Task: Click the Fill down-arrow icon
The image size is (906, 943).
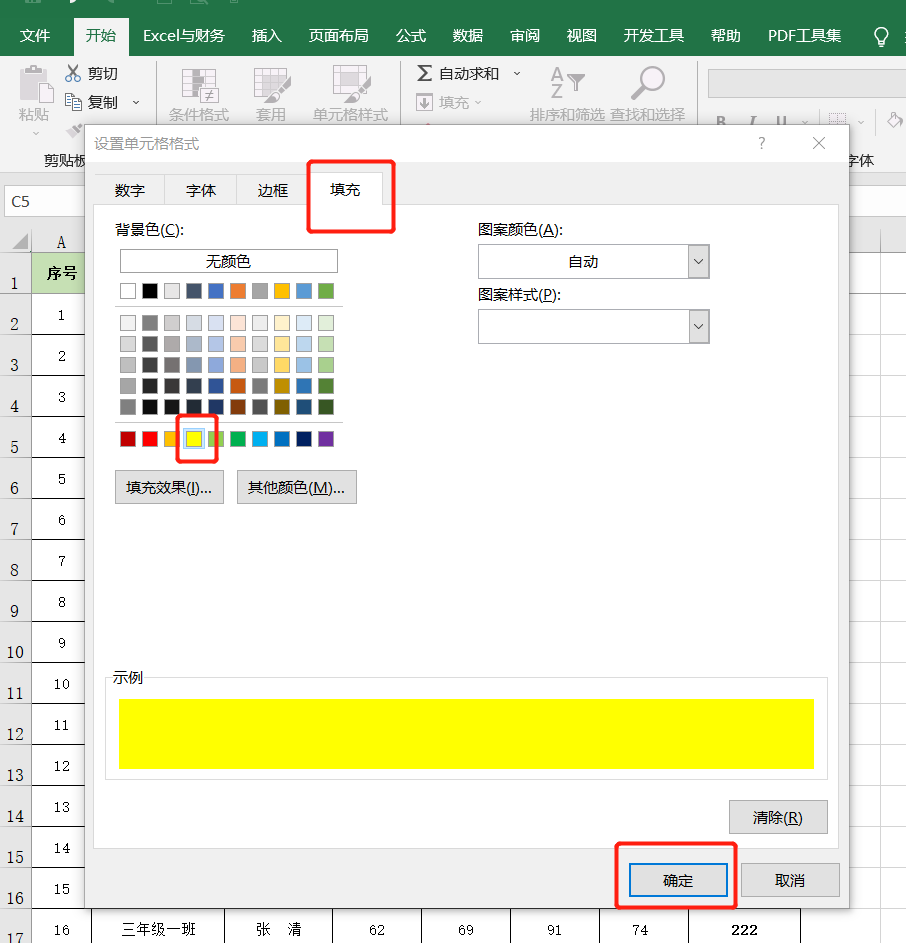Action: pos(424,102)
